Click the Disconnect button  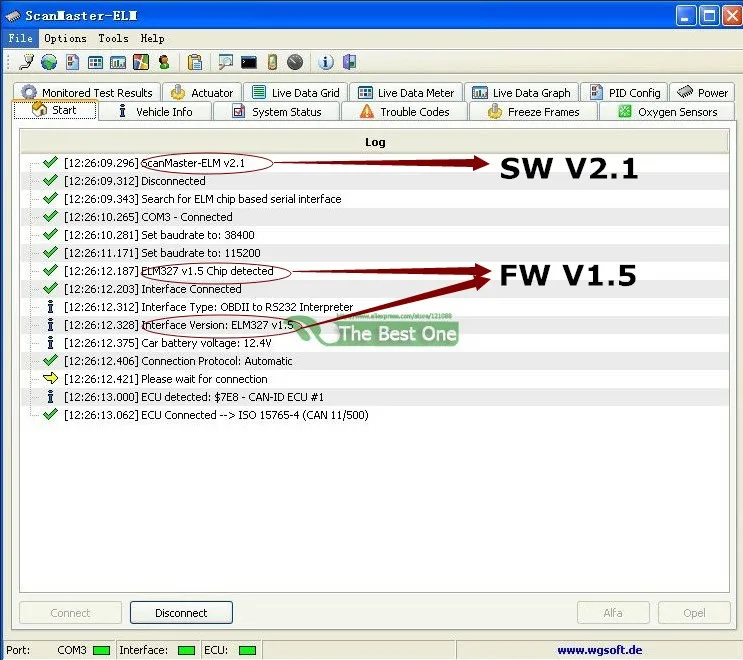pos(181,613)
